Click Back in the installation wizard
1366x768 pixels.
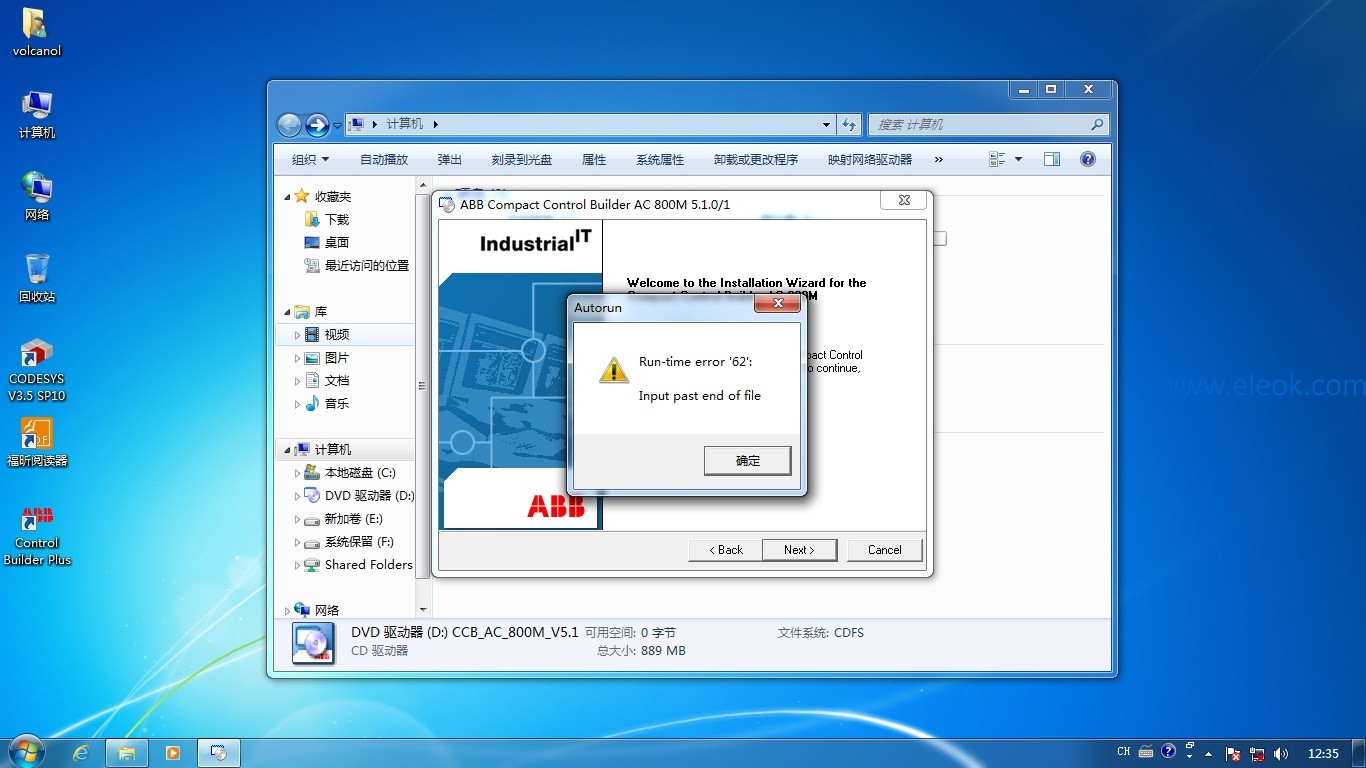[725, 550]
